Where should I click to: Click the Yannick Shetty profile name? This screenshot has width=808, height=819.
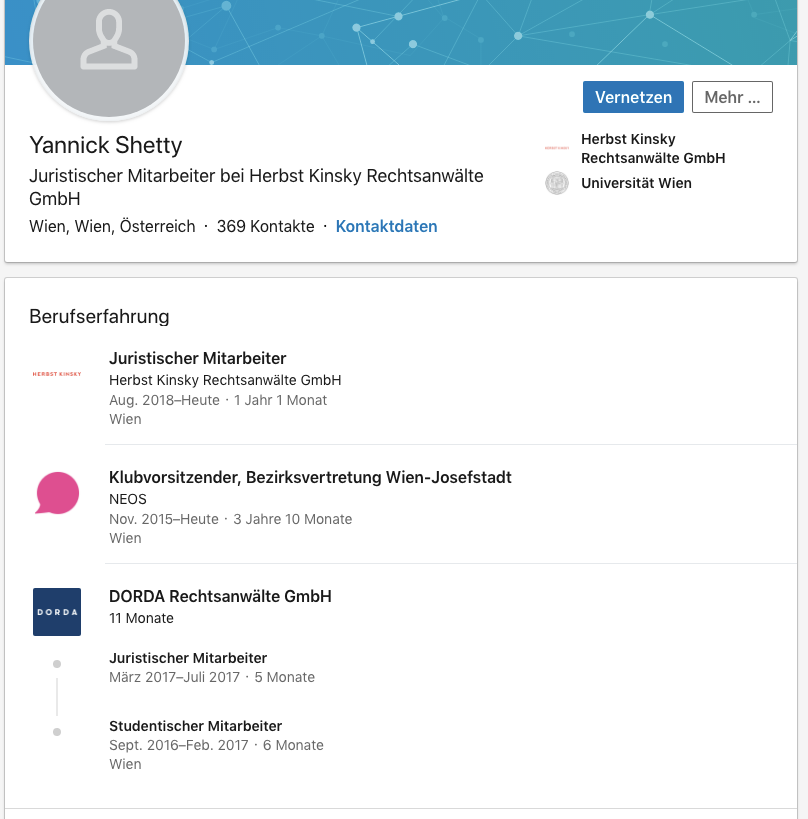(x=106, y=145)
